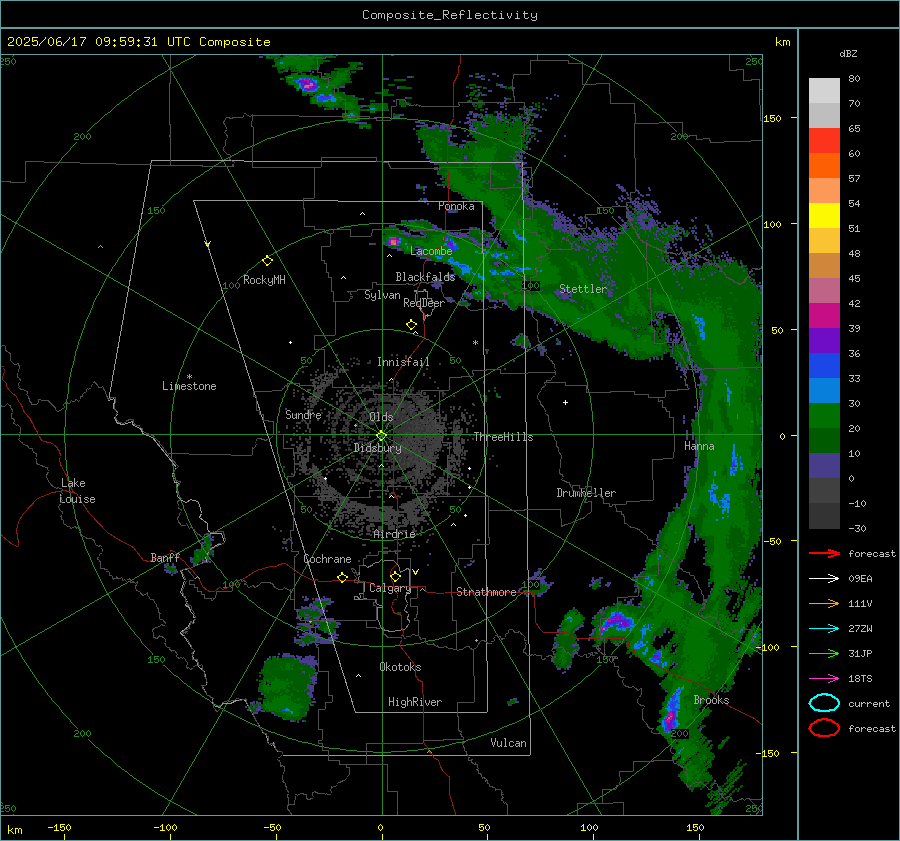Click the RedDeer city label
The image size is (900, 841).
click(424, 303)
